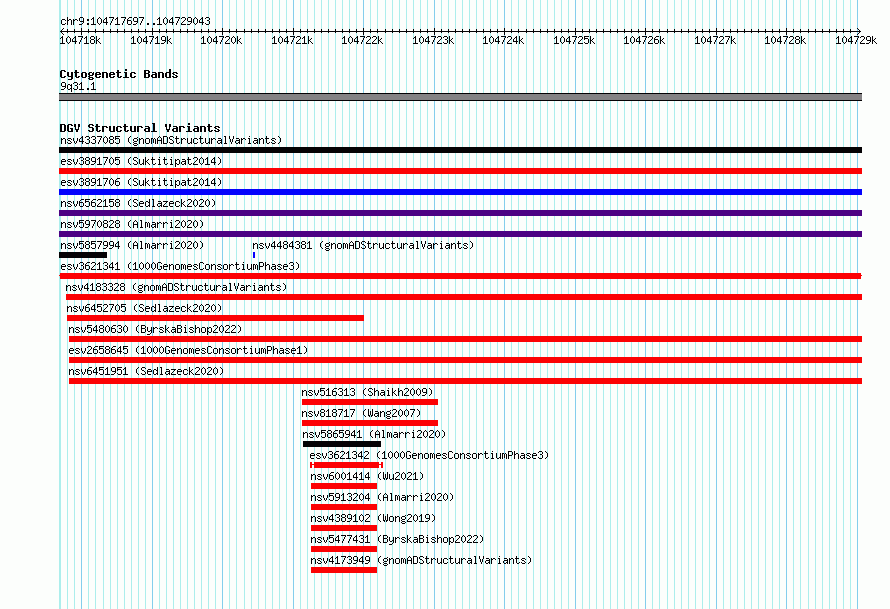Screen dimensions: 890x609
Task: Click ruler tick labeled 104728k
Action: click(785, 40)
